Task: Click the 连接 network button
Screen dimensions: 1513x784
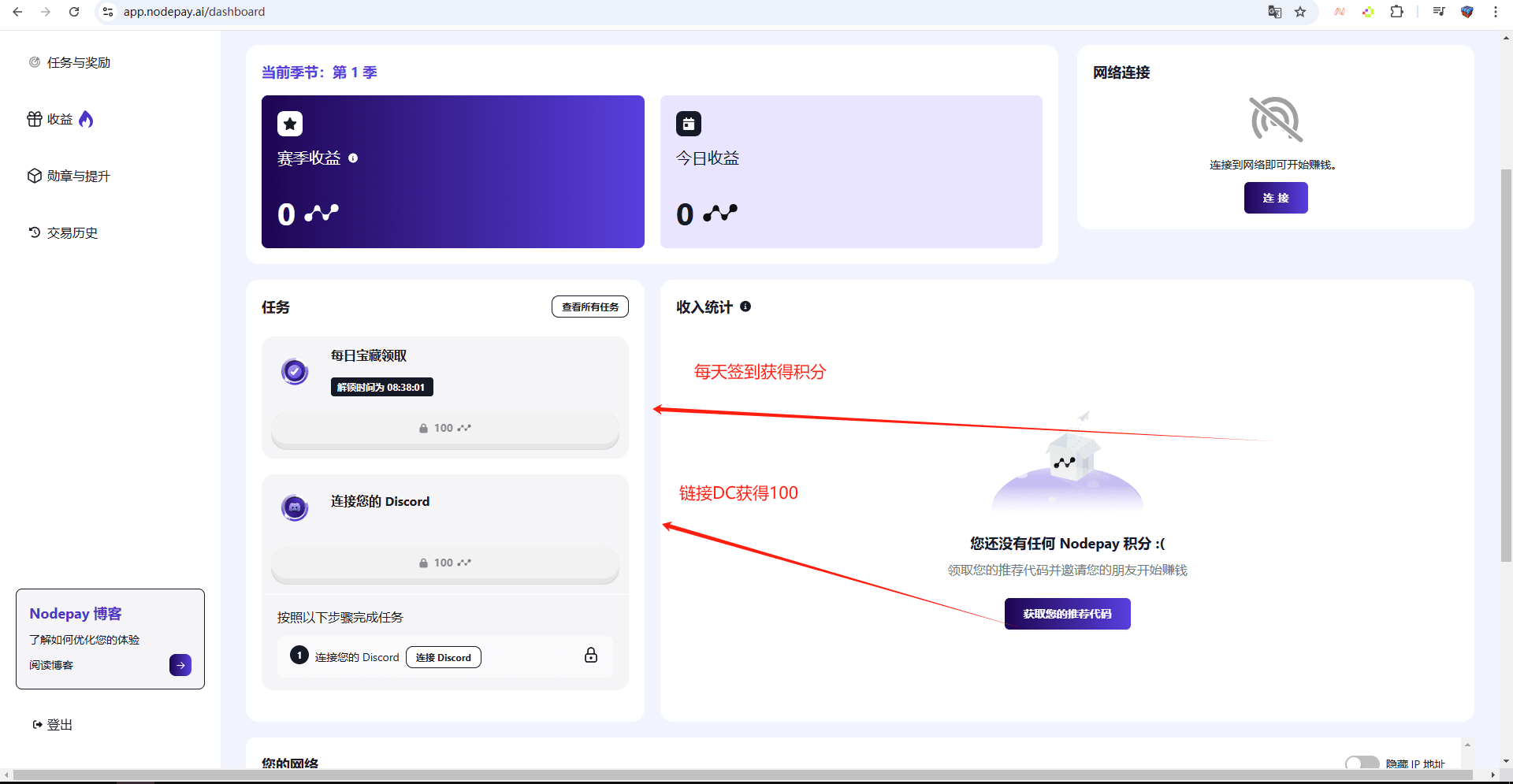Action: tap(1276, 198)
